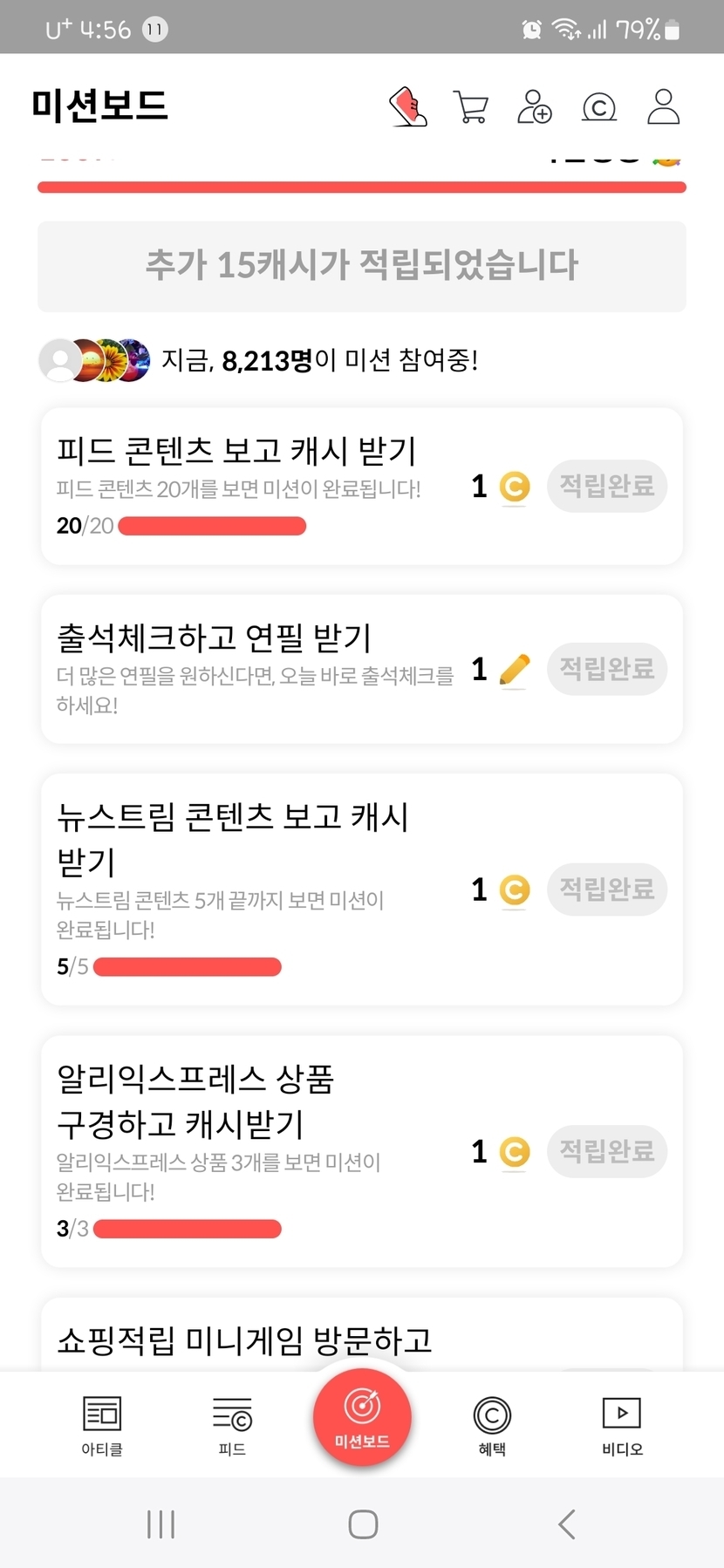
Task: Open the user profile icon
Action: coord(663,107)
